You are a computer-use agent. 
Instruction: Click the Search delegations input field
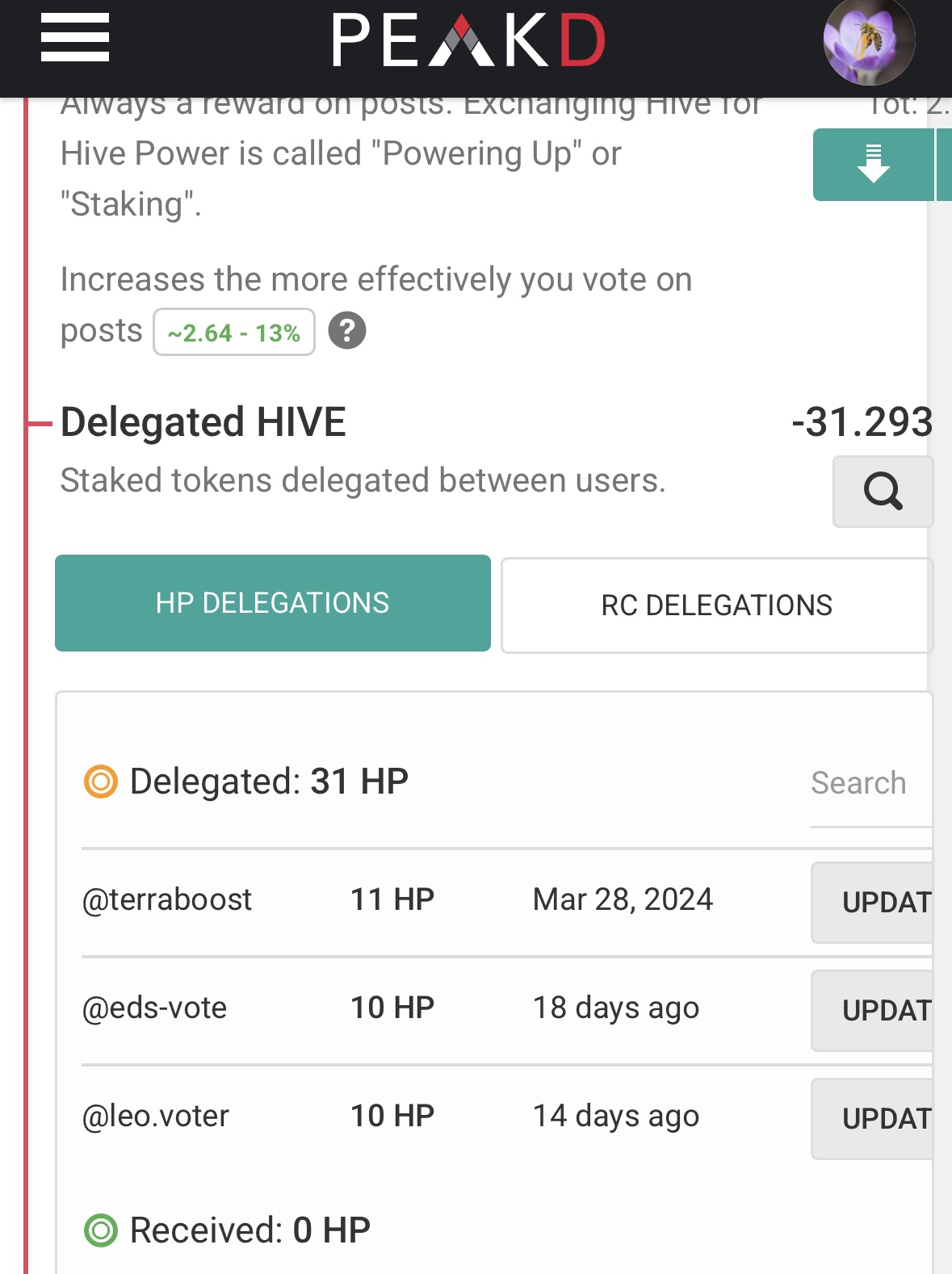click(x=872, y=783)
